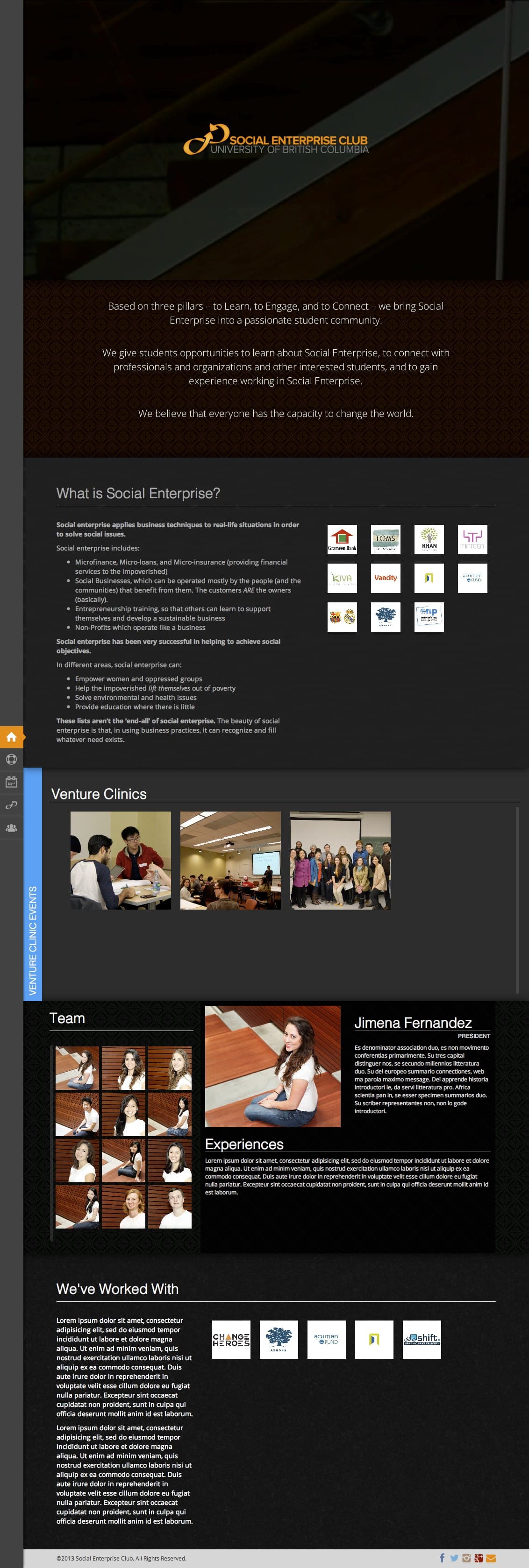Click the large photo of Jimena Fernandez
The height and width of the screenshot is (1568, 529).
click(272, 1067)
